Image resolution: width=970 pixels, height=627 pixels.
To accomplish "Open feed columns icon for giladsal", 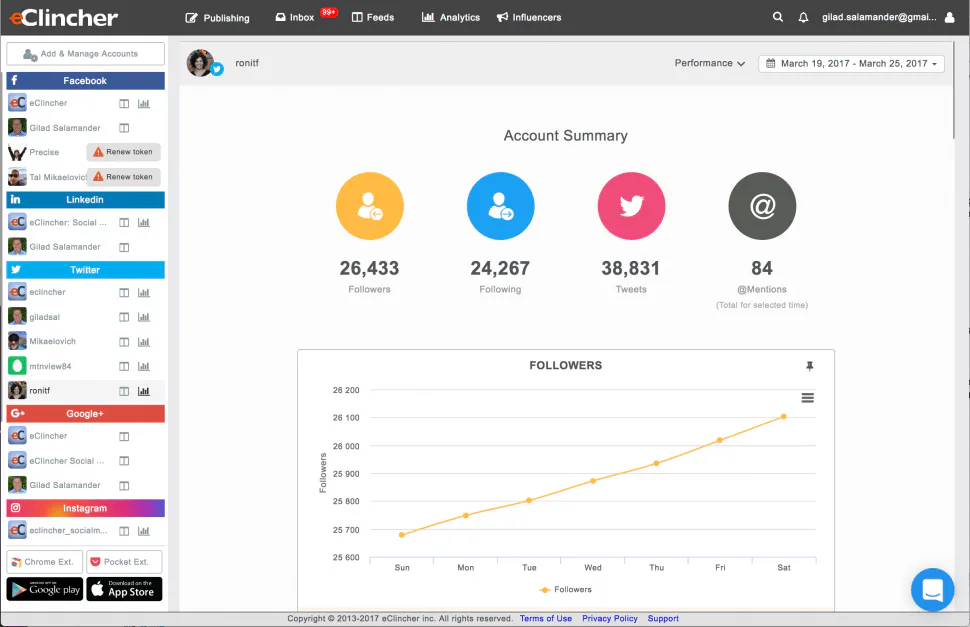I will [x=124, y=317].
